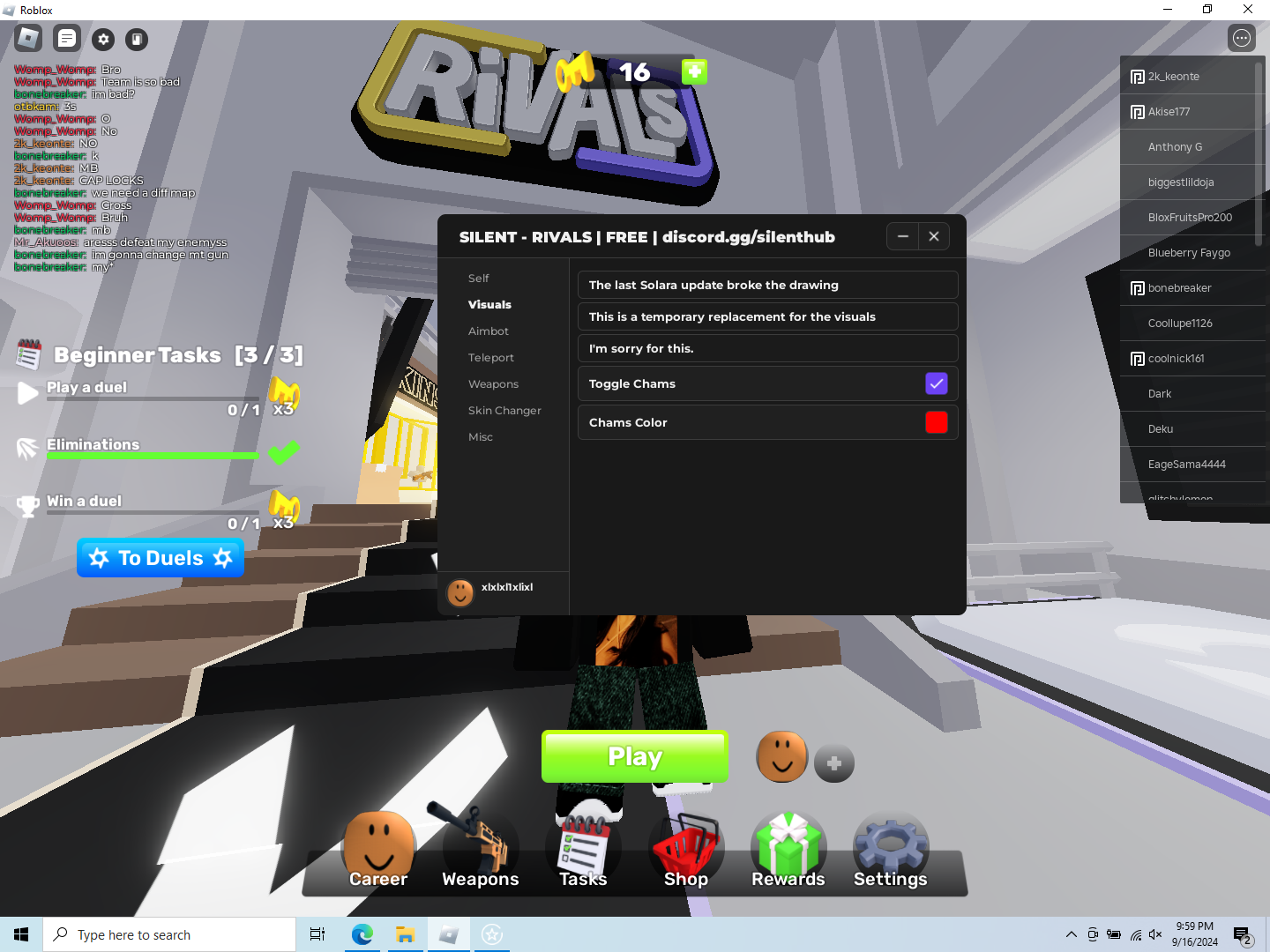Click the Play a duel arrow icon
Screen dimensions: 1270x952
pyautogui.click(x=28, y=393)
